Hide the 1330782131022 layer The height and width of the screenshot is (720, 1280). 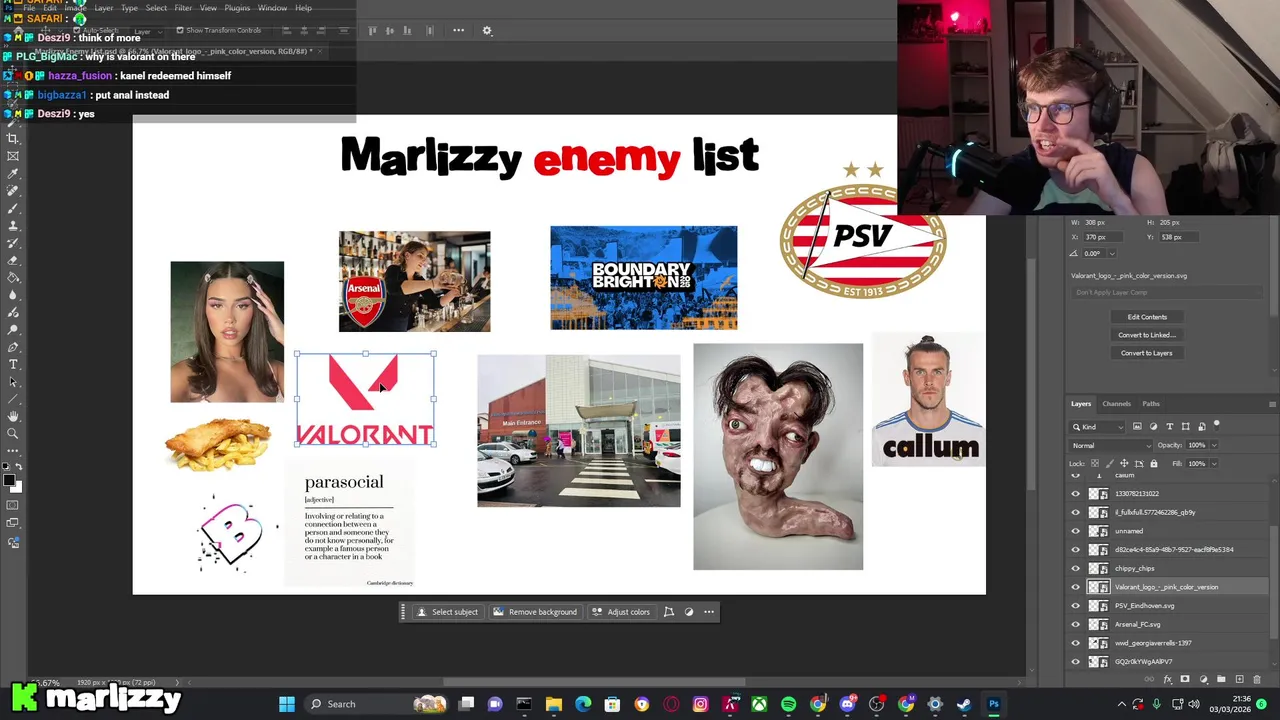coord(1076,493)
